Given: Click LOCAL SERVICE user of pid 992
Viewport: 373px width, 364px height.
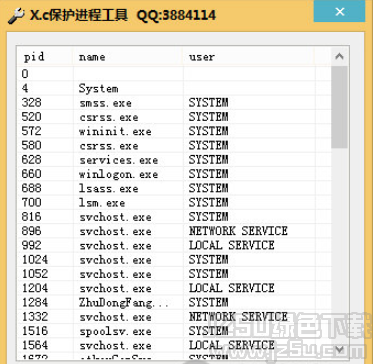Looking at the screenshot, I should click(232, 245).
